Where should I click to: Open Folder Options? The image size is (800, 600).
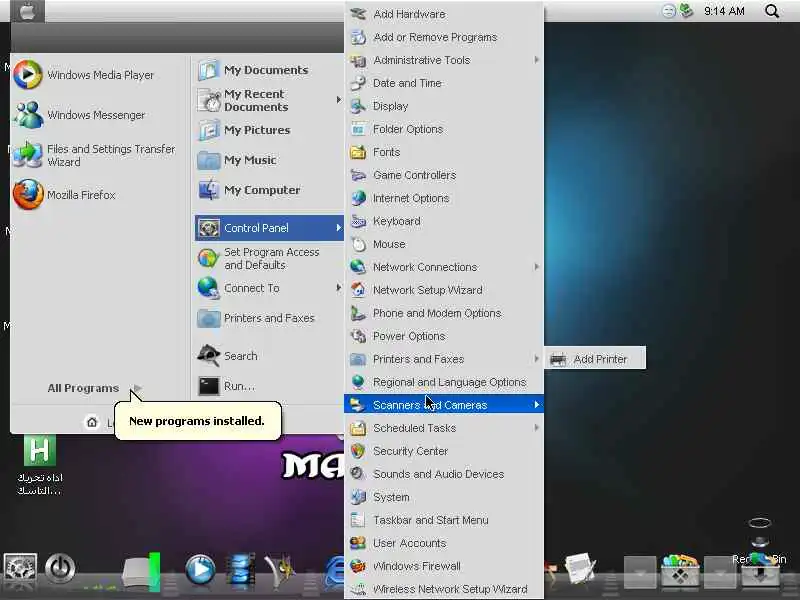444,129
